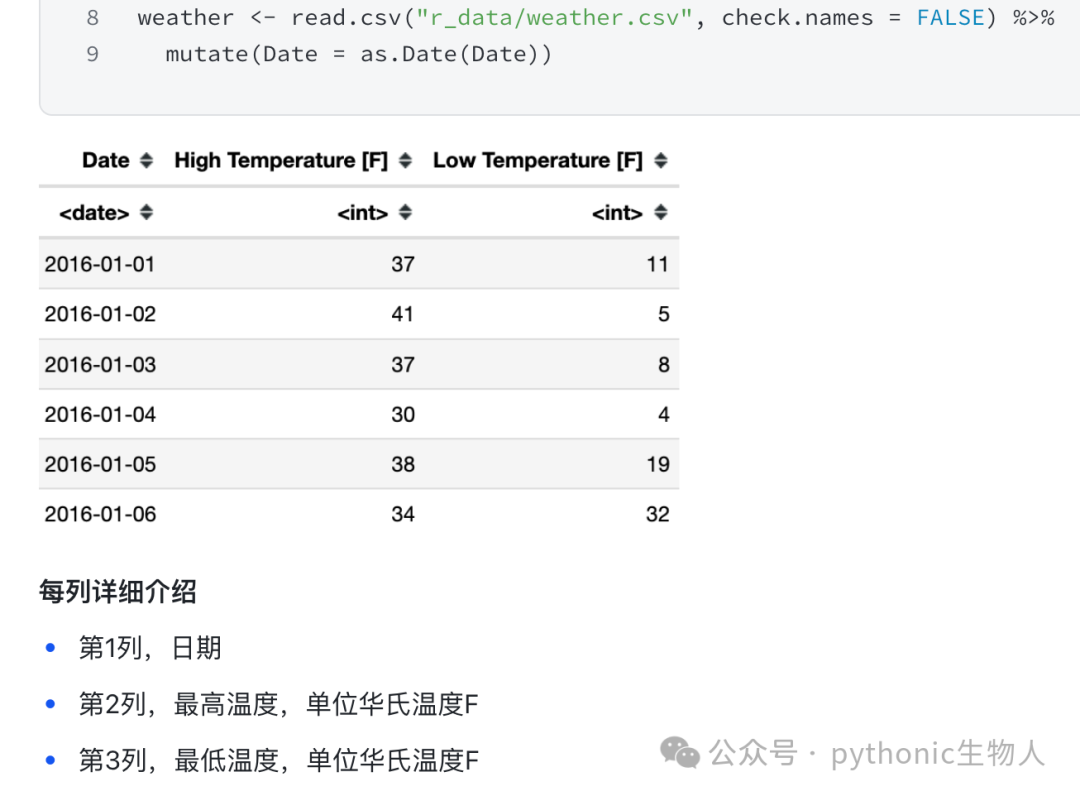Screen dimensions: 1080x796
Task: Click line number 8 in code block
Action: tap(93, 18)
